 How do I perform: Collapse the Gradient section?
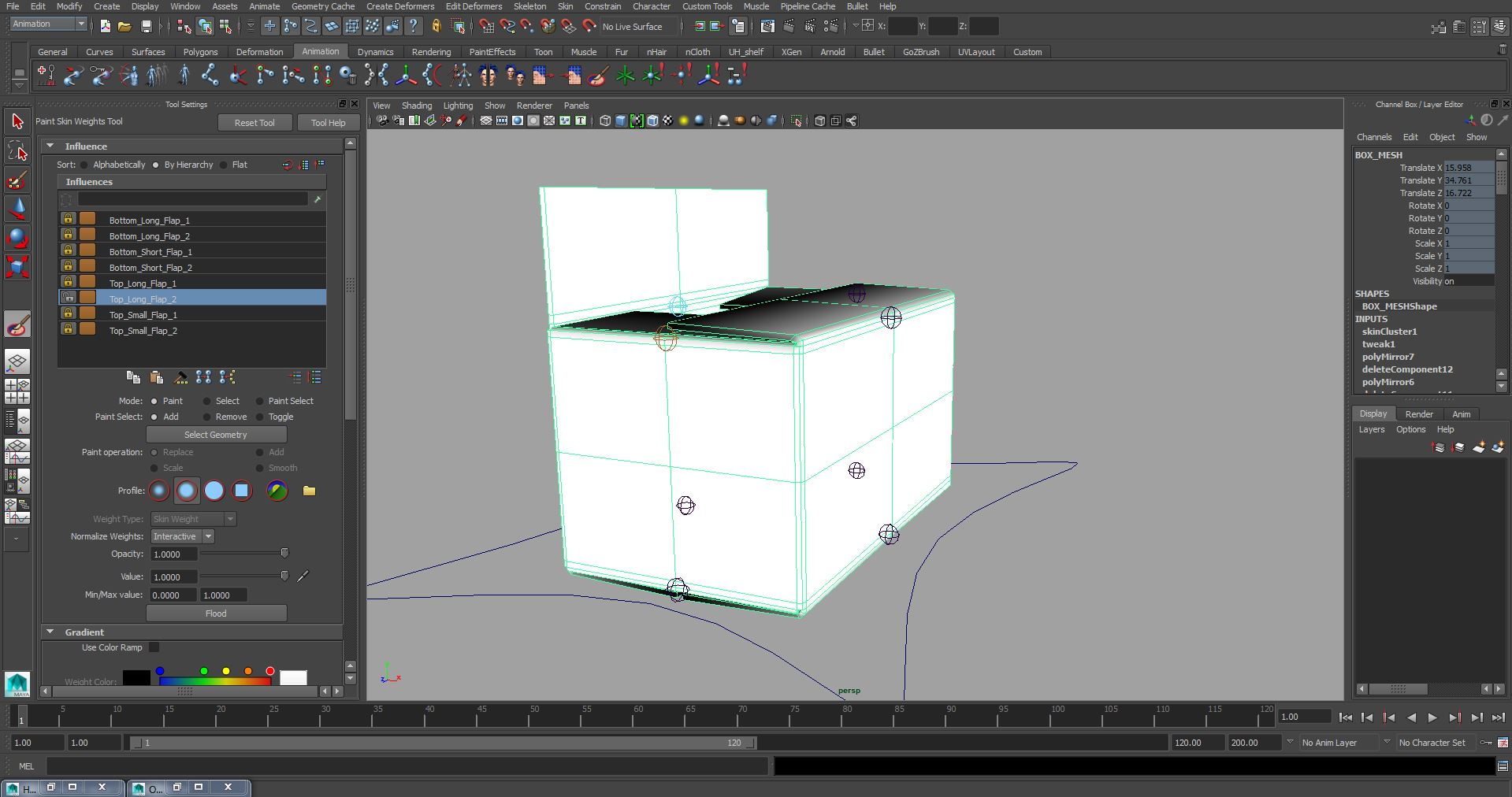click(x=50, y=632)
